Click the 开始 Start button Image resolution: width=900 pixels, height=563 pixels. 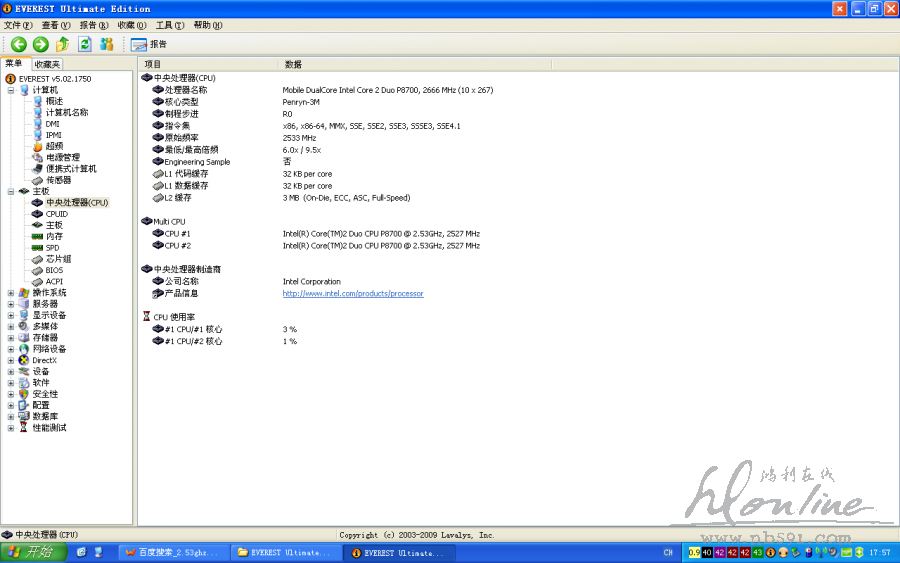point(33,553)
